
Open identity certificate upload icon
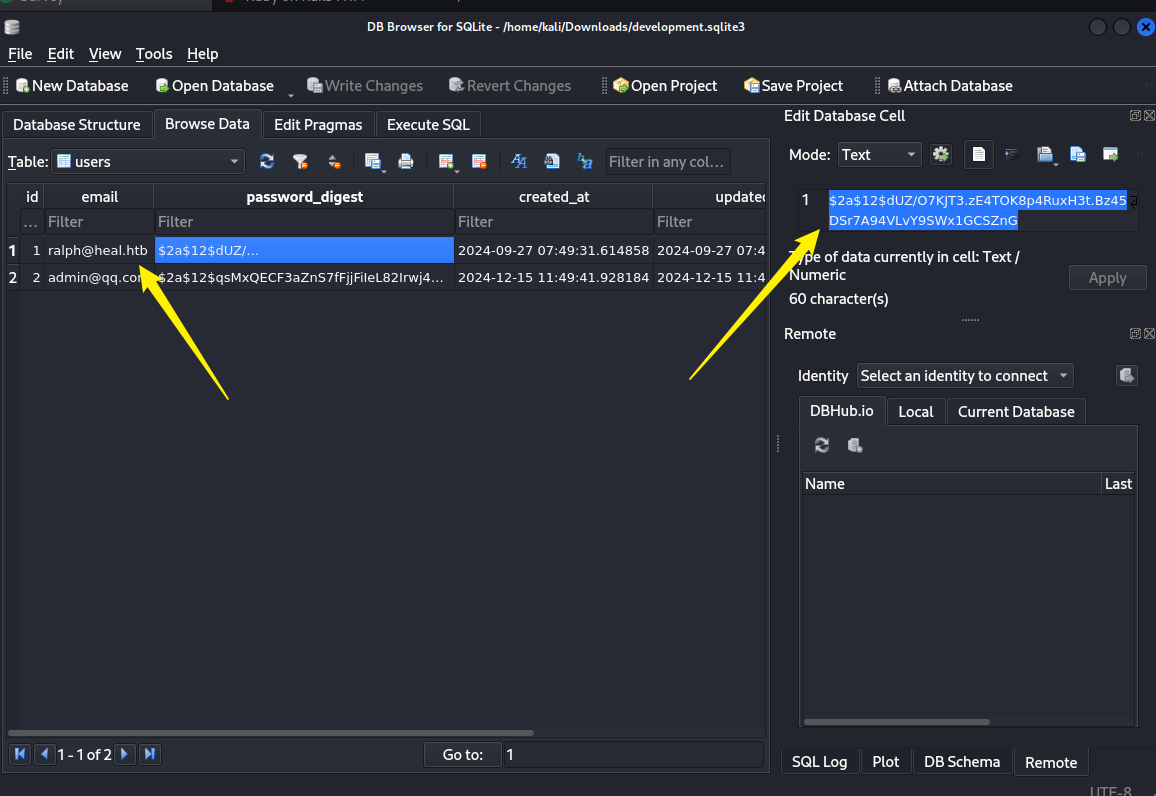pyautogui.click(x=1127, y=376)
